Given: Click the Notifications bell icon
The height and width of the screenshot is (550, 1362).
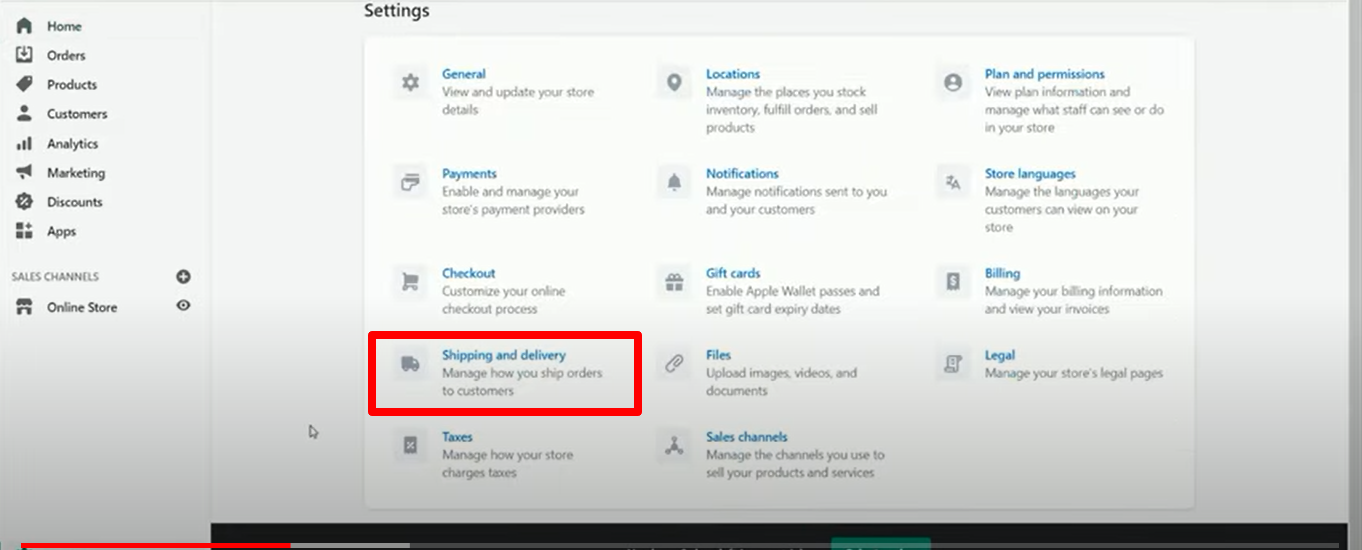Looking at the screenshot, I should pyautogui.click(x=674, y=182).
